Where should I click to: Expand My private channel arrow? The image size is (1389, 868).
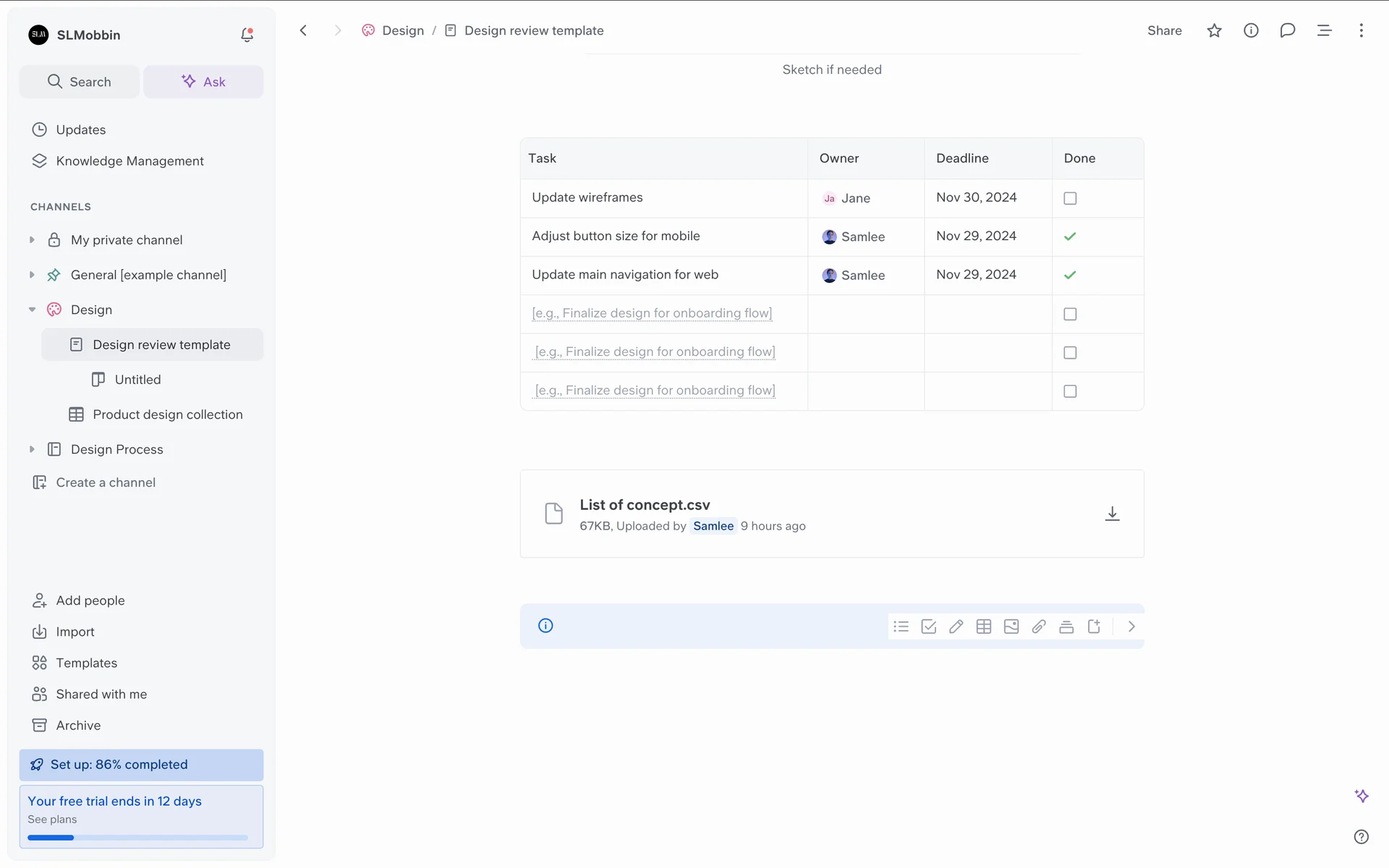32,240
